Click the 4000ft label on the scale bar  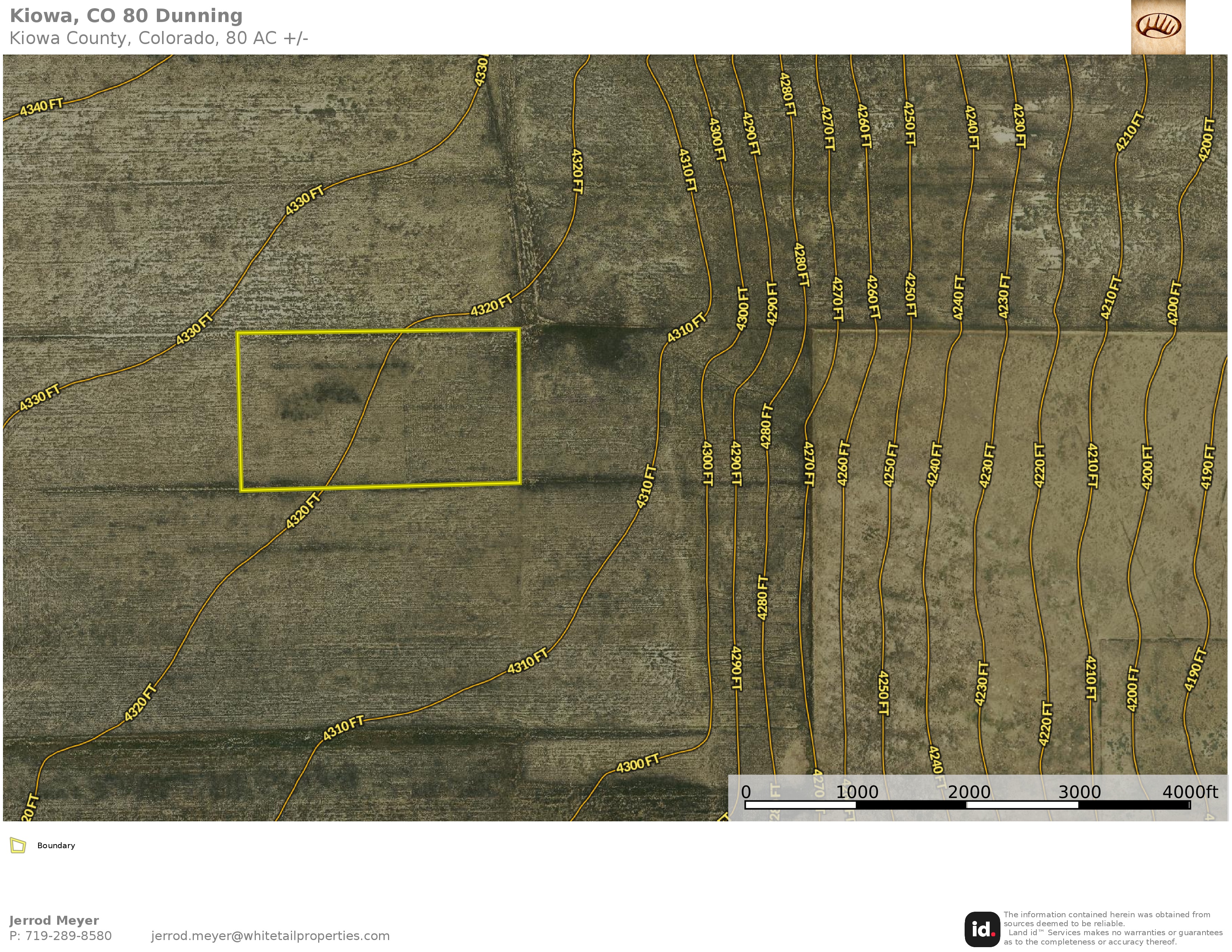[1190, 792]
